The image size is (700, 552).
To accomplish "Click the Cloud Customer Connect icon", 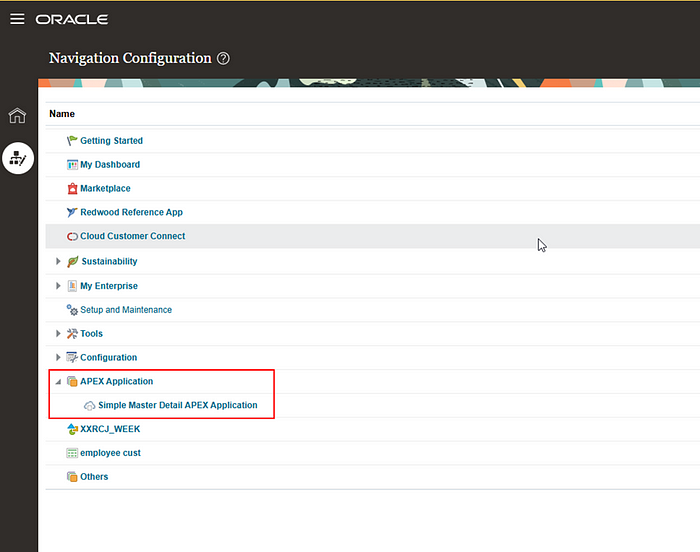I will (x=72, y=236).
